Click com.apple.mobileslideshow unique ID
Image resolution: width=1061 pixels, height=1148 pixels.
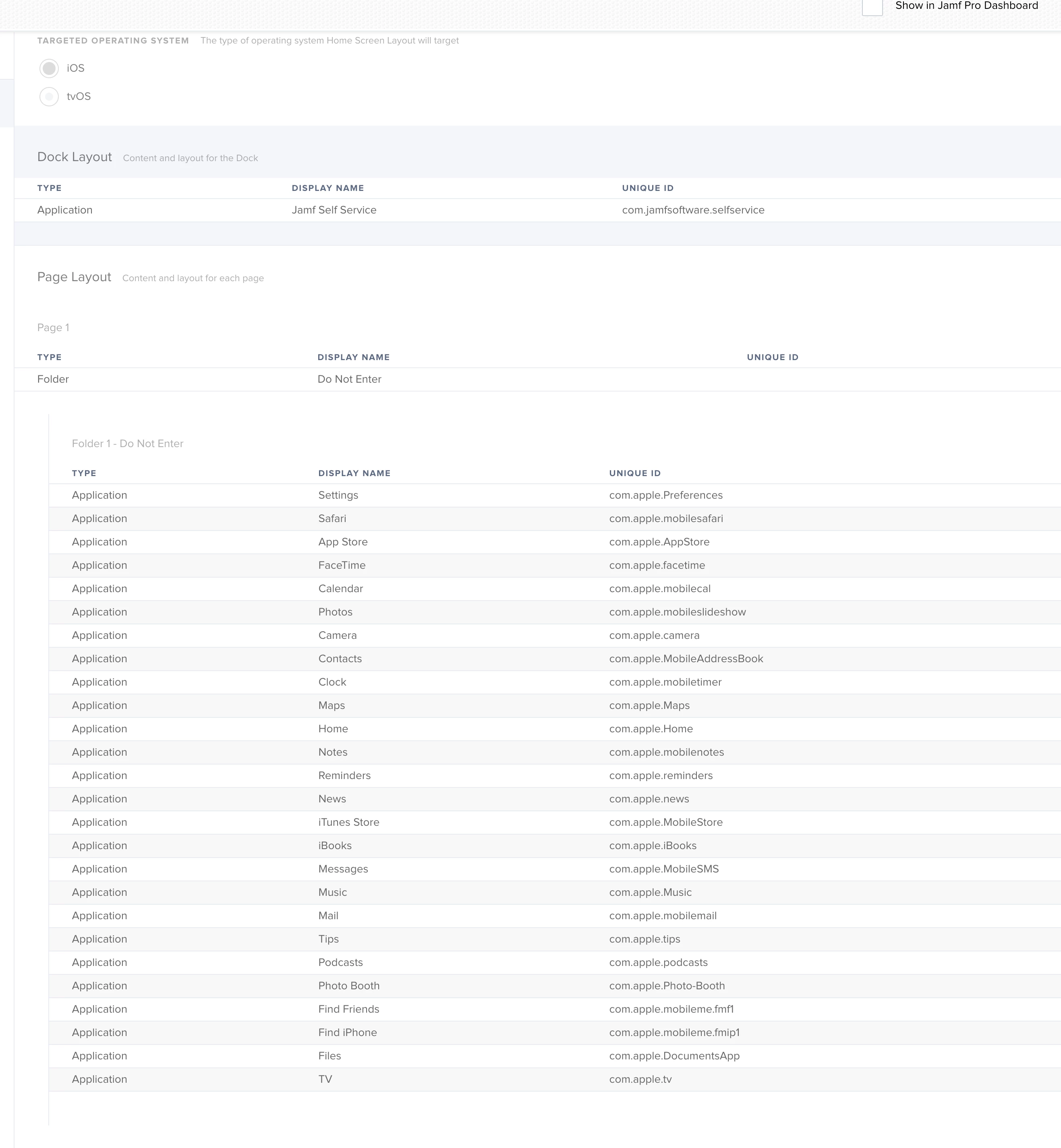pyautogui.click(x=678, y=612)
